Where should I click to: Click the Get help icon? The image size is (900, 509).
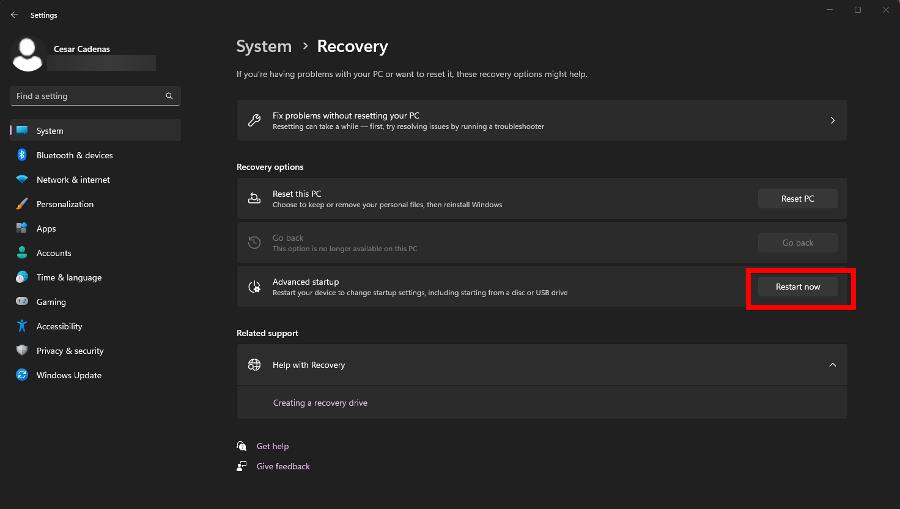242,446
